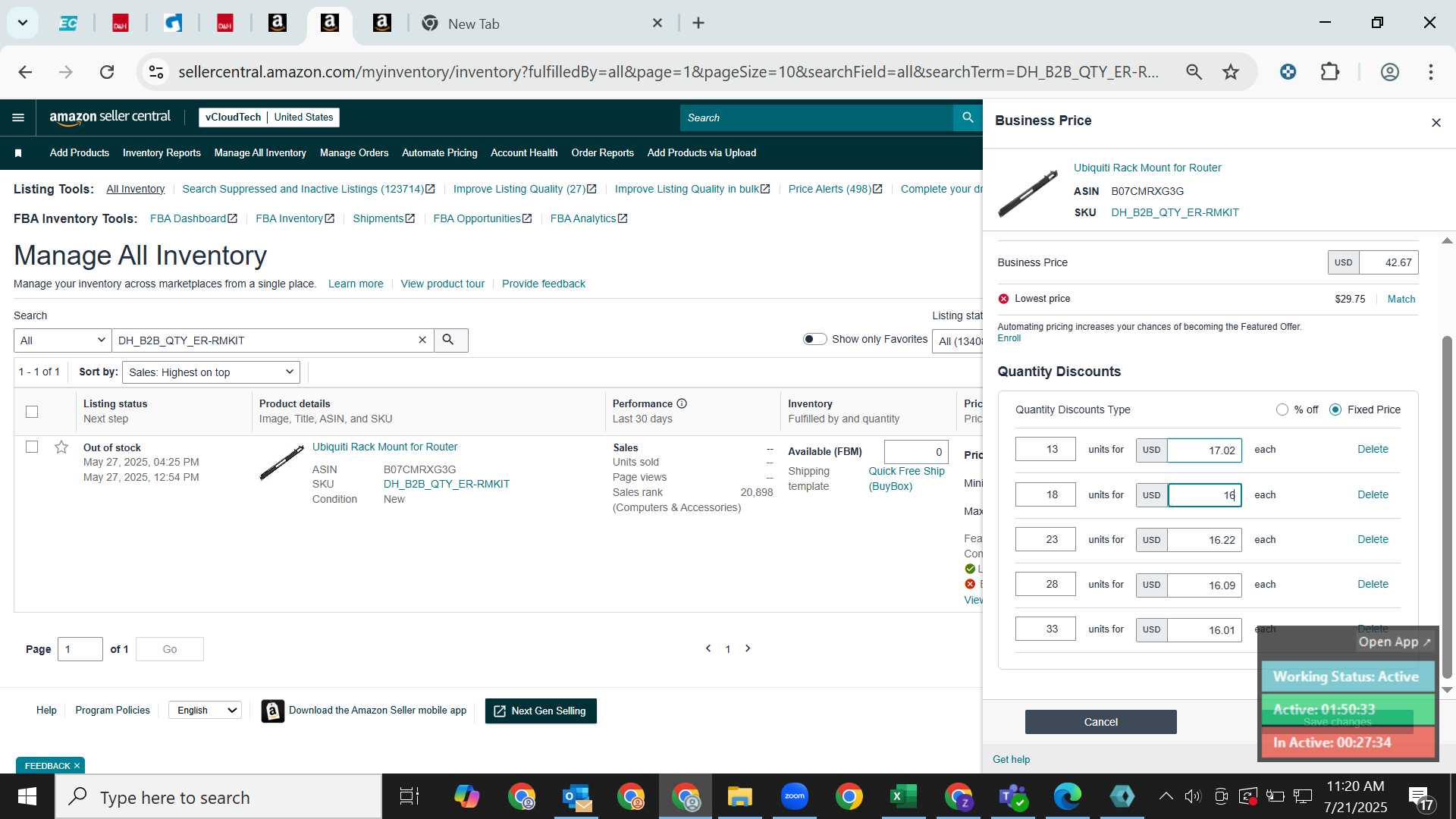
Task: Select all listings with header checkbox
Action: coord(32,412)
